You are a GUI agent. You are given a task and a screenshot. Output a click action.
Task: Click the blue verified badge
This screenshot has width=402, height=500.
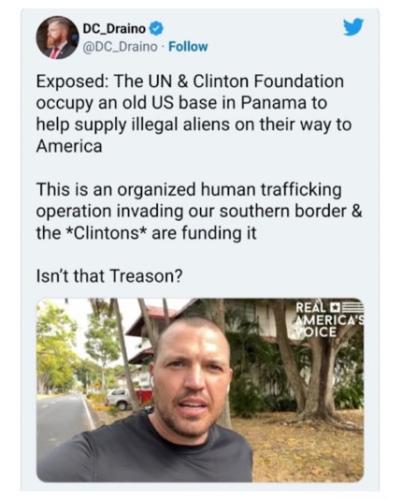click(156, 29)
